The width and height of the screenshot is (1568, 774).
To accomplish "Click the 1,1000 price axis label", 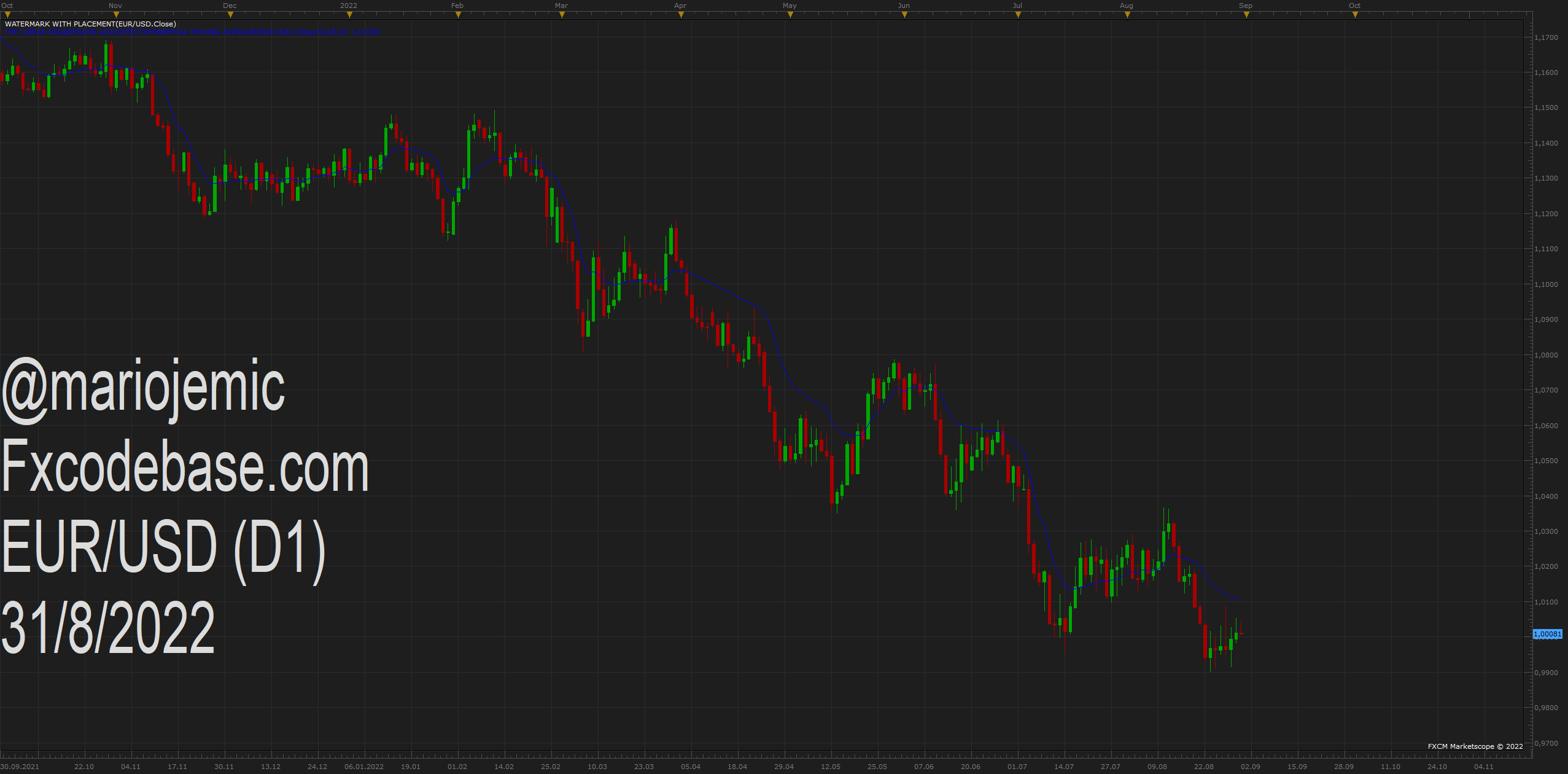I will click(1546, 284).
